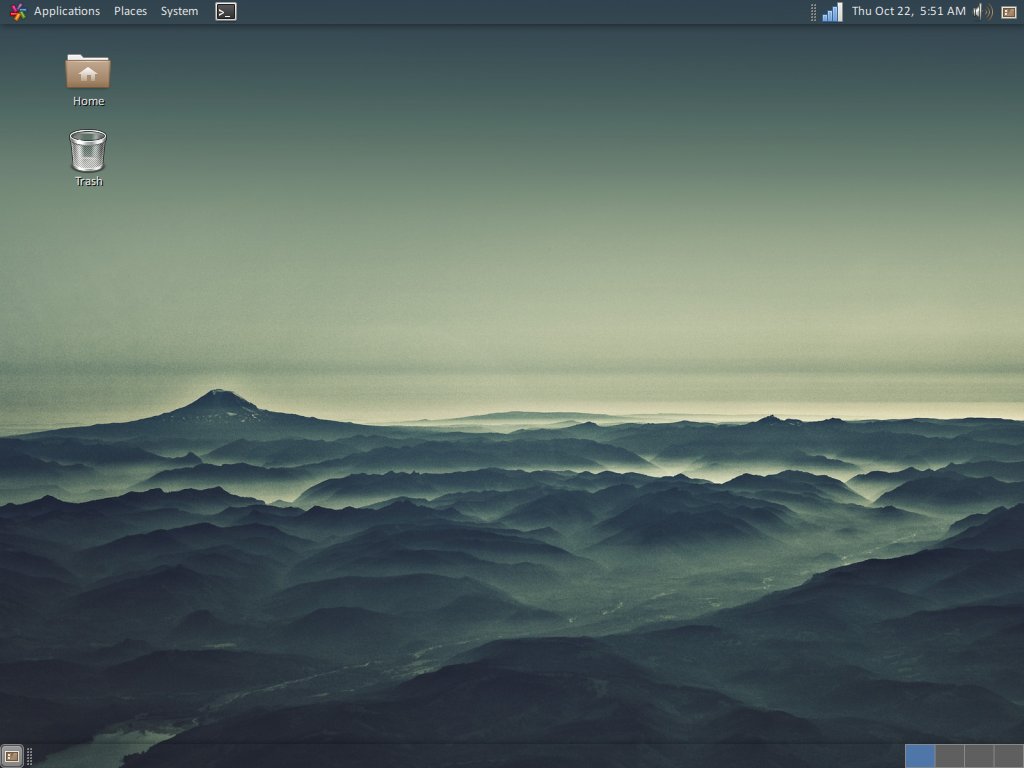Image resolution: width=1024 pixels, height=768 pixels.
Task: Switch to the first workspace
Action: [920, 756]
